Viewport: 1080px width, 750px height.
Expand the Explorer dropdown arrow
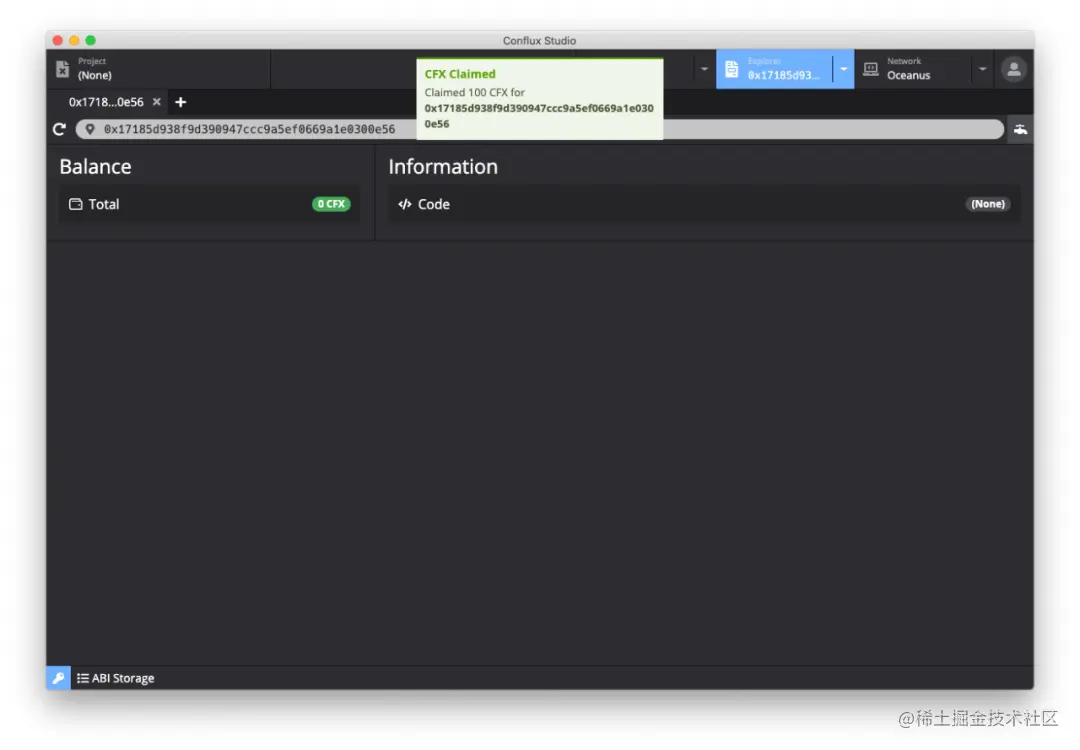[844, 69]
